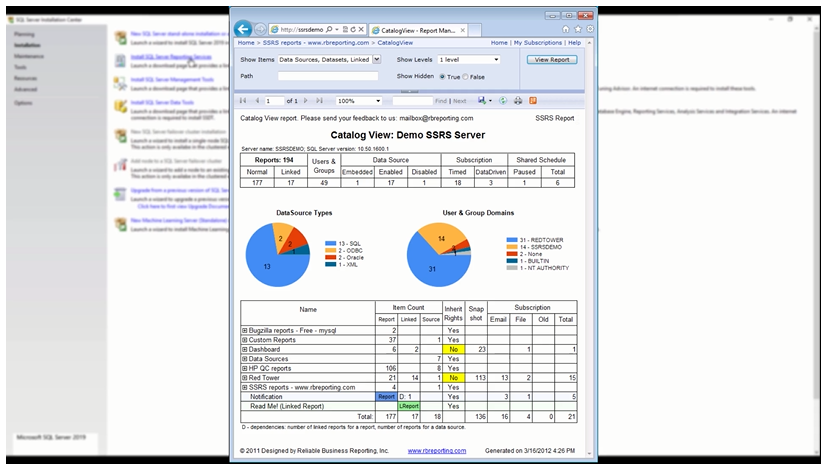Select True for Show Hidden
The width and height of the screenshot is (826, 469).
point(442,76)
